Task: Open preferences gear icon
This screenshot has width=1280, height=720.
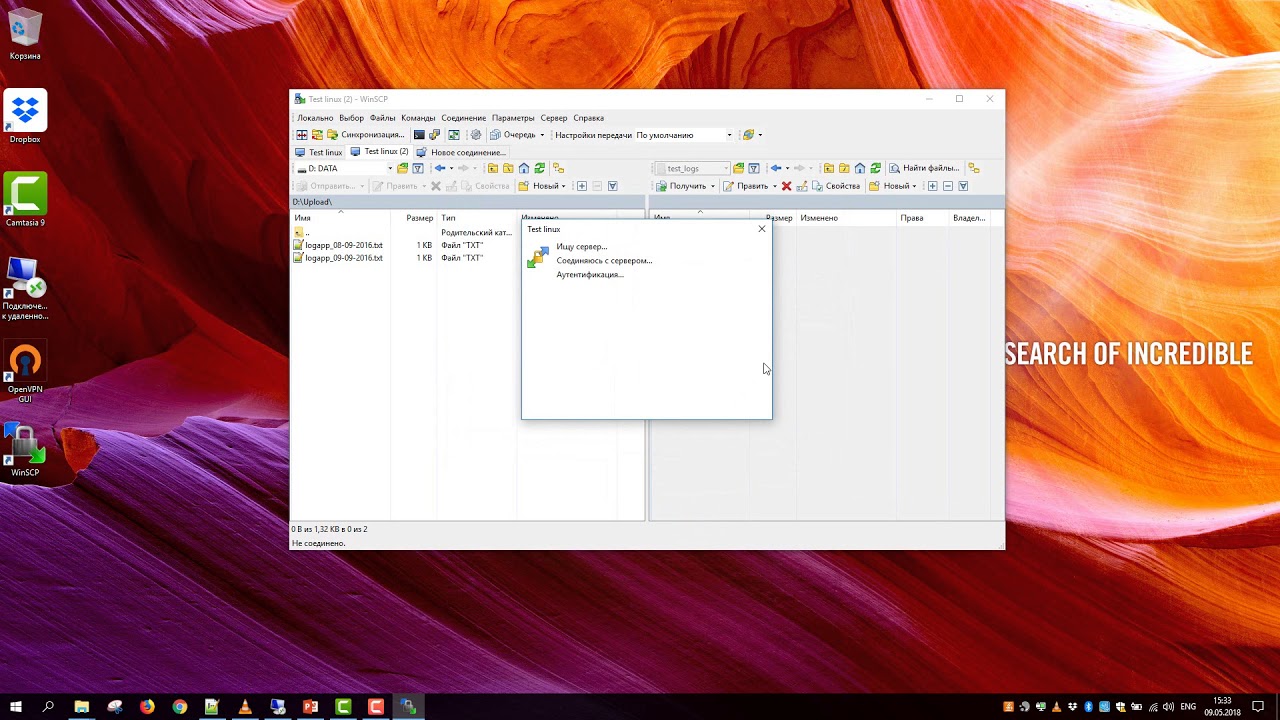Action: pyautogui.click(x=476, y=135)
